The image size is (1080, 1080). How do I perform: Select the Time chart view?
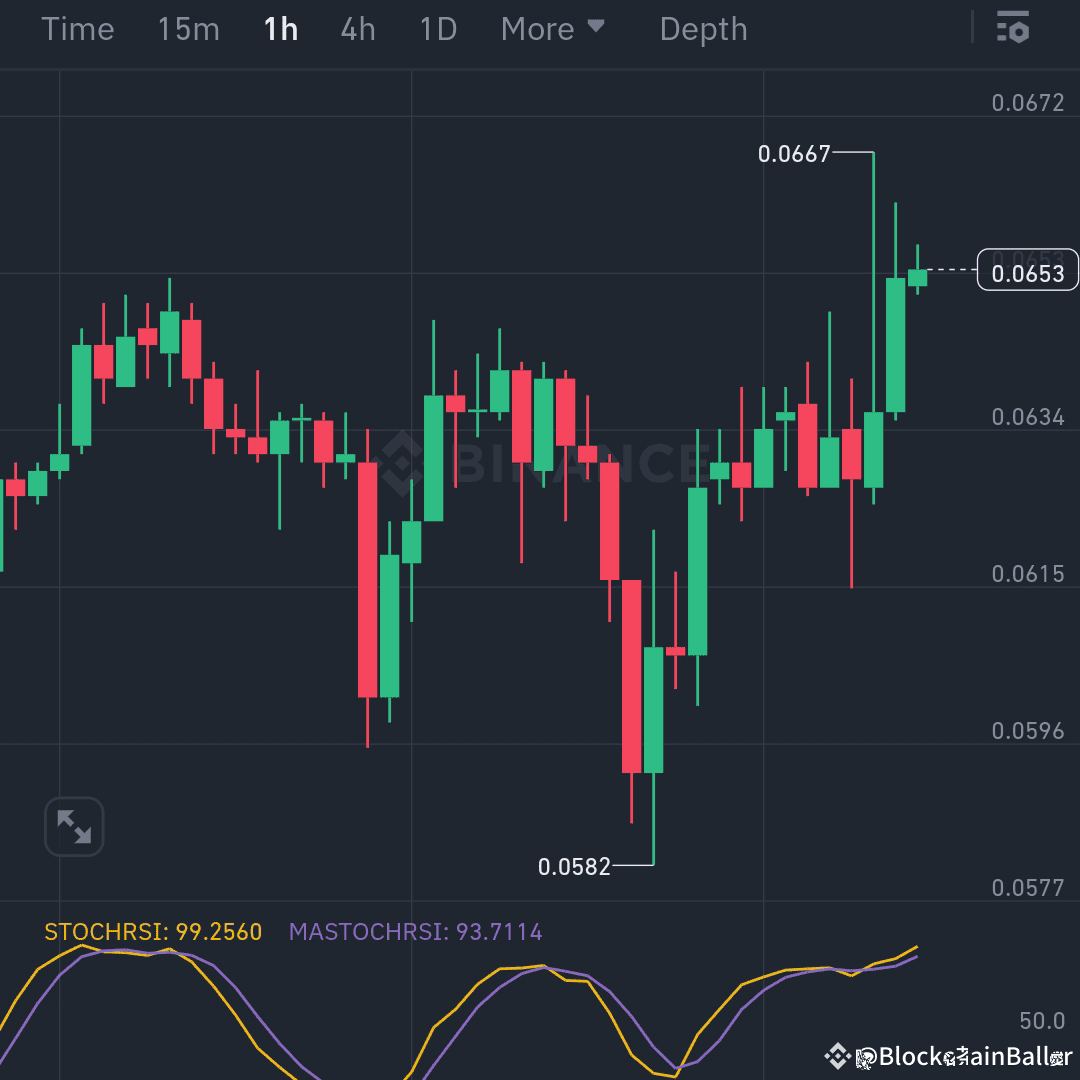(78, 29)
